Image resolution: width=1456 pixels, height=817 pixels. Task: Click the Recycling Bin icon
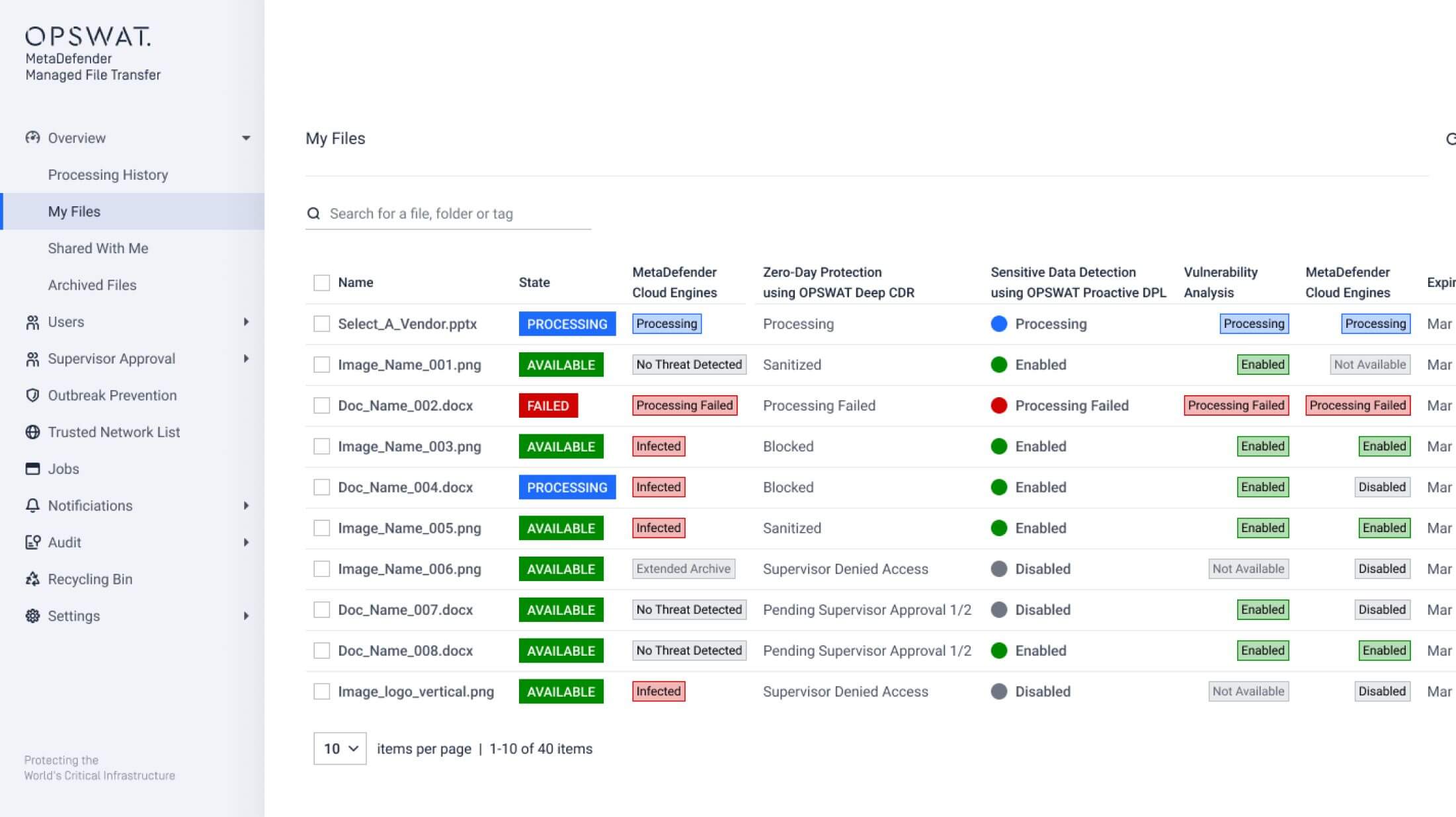pyautogui.click(x=32, y=579)
